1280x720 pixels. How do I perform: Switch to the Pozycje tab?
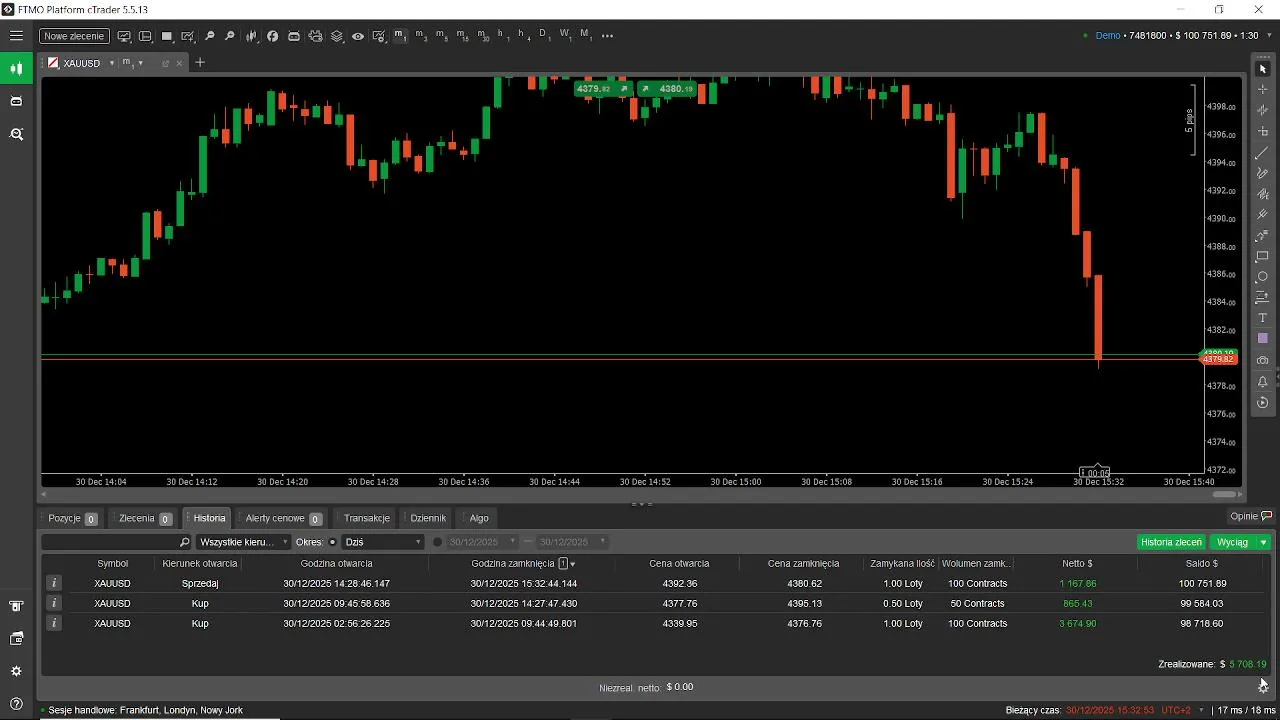pyautogui.click(x=72, y=518)
